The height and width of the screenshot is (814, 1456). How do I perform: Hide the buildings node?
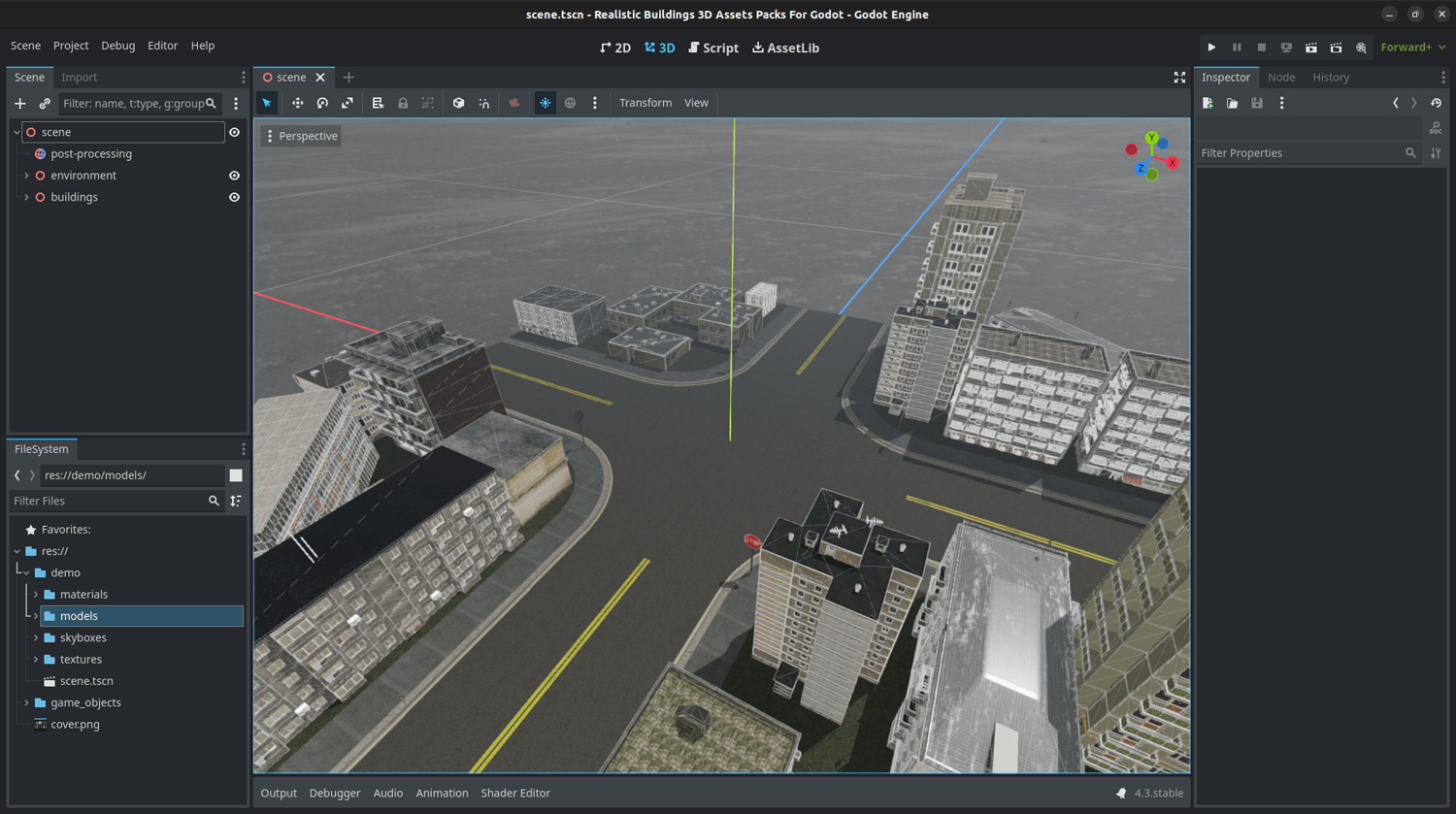[x=234, y=197]
